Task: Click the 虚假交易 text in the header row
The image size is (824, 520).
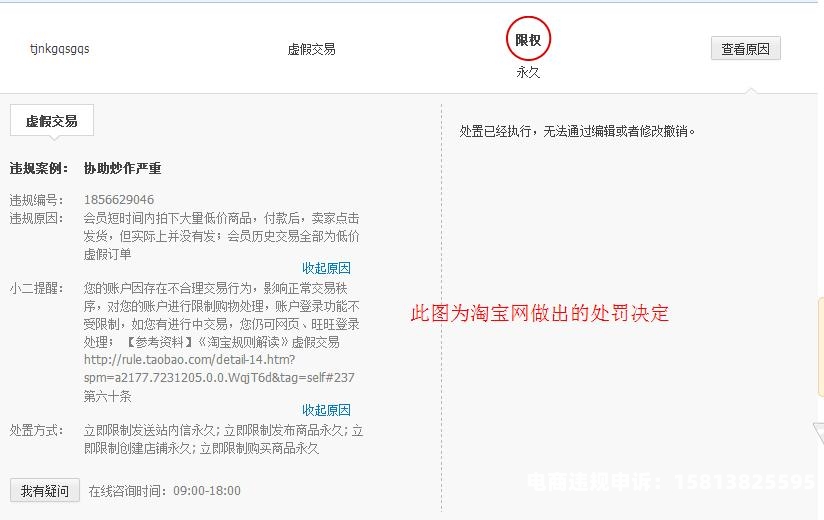Action: coord(311,49)
